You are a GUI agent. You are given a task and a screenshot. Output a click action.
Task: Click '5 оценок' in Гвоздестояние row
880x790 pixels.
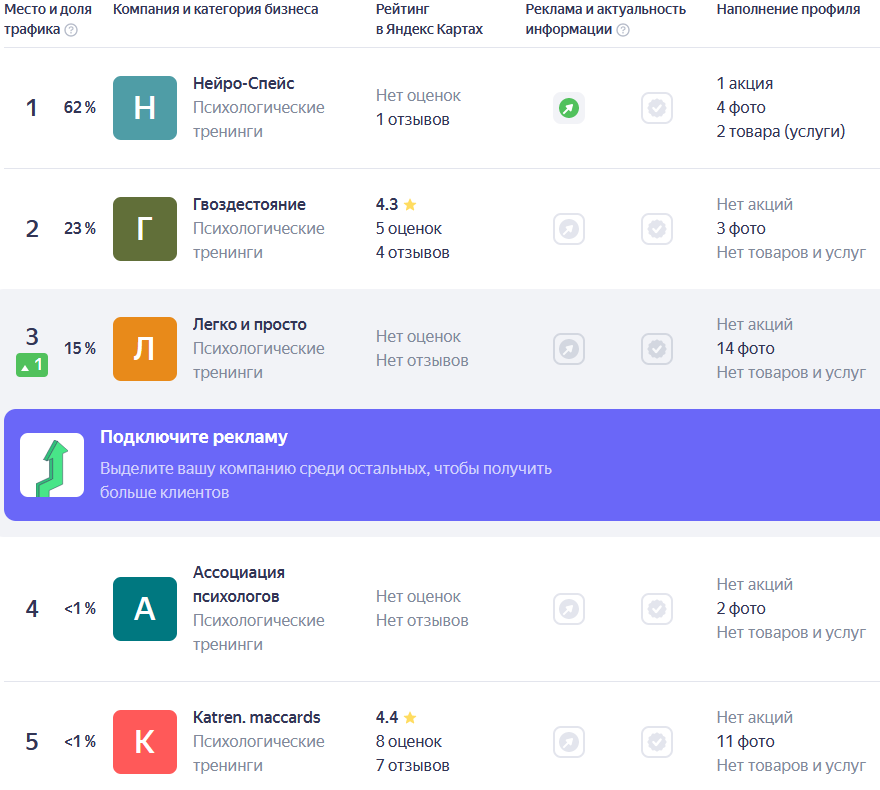409,229
